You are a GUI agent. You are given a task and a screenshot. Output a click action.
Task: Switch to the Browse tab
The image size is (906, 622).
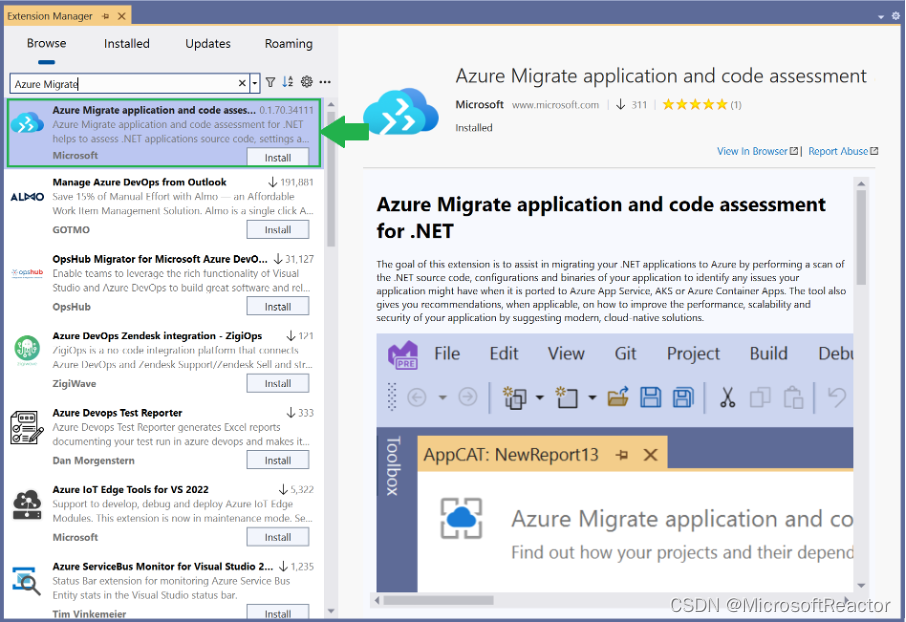[46, 43]
